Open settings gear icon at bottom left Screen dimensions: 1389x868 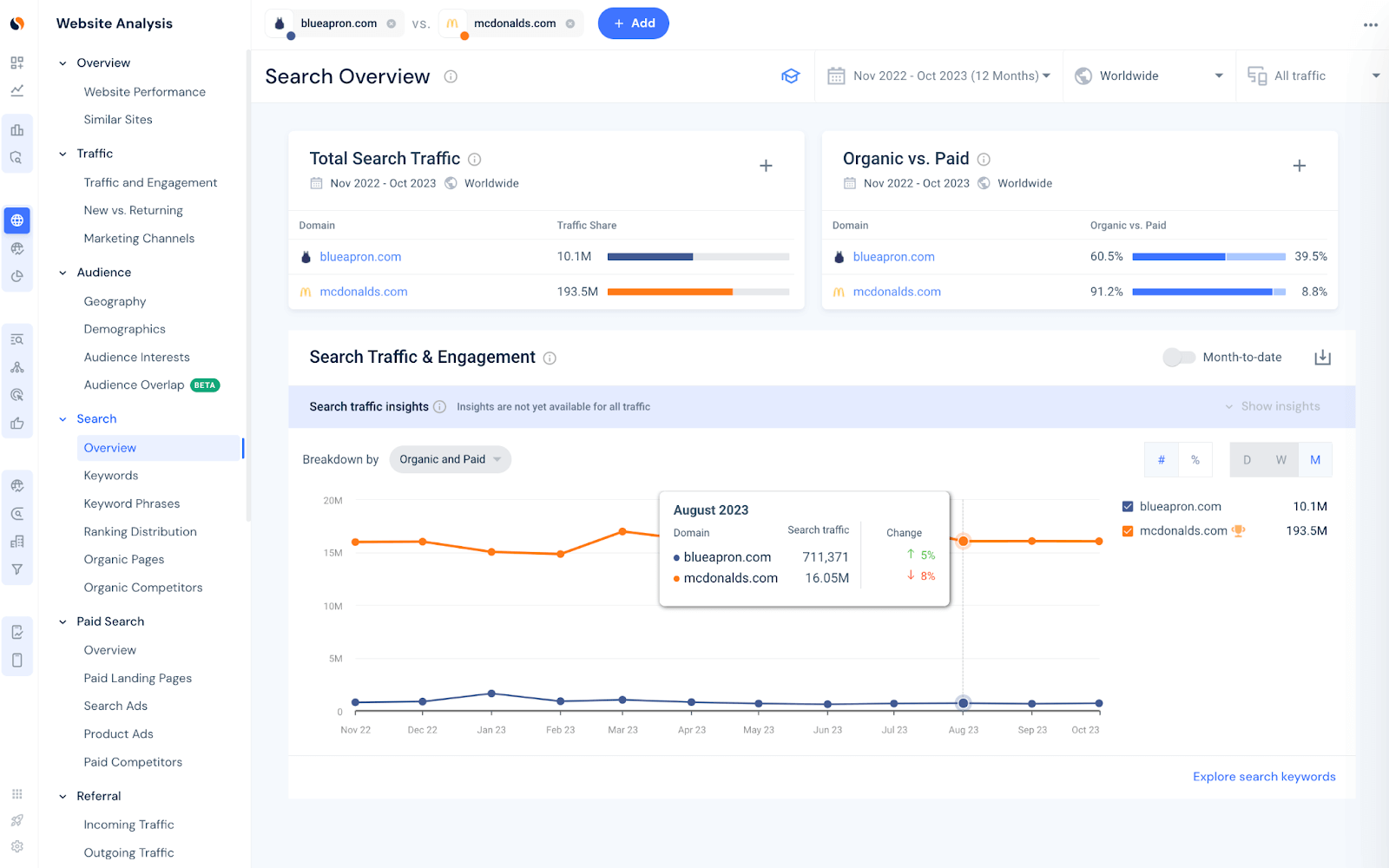click(x=17, y=846)
